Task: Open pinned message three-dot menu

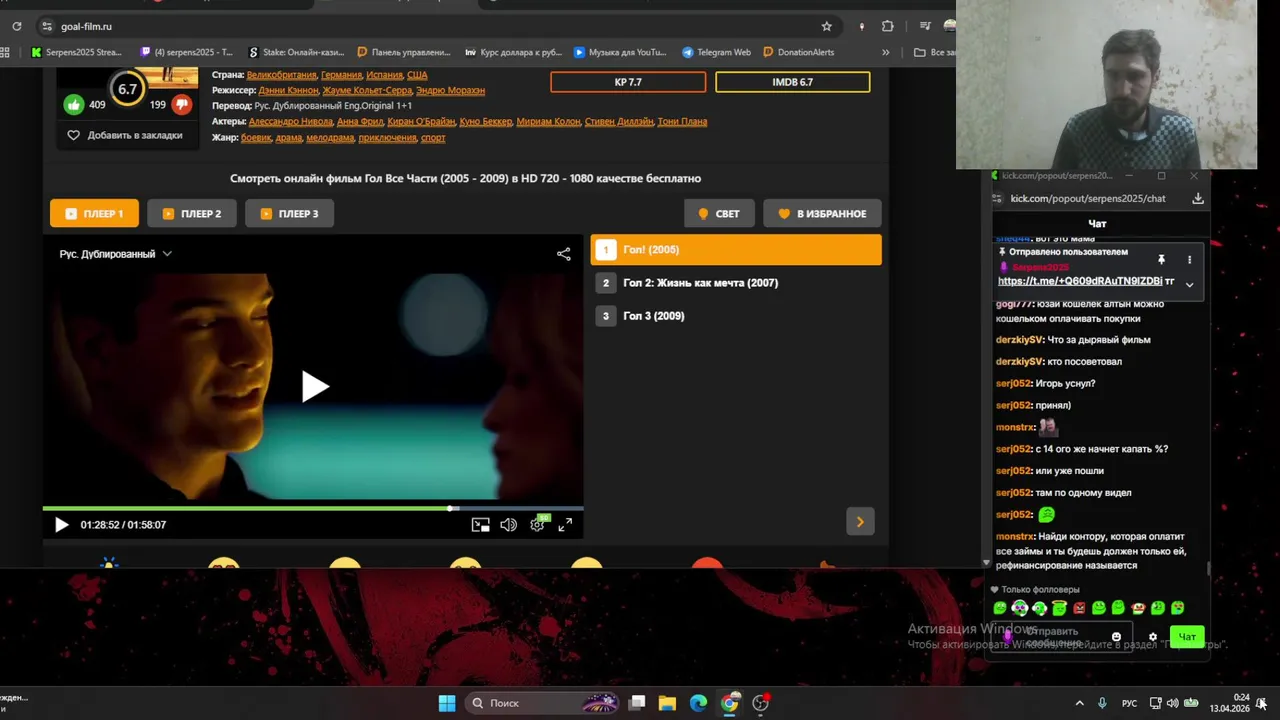Action: pyautogui.click(x=1189, y=260)
